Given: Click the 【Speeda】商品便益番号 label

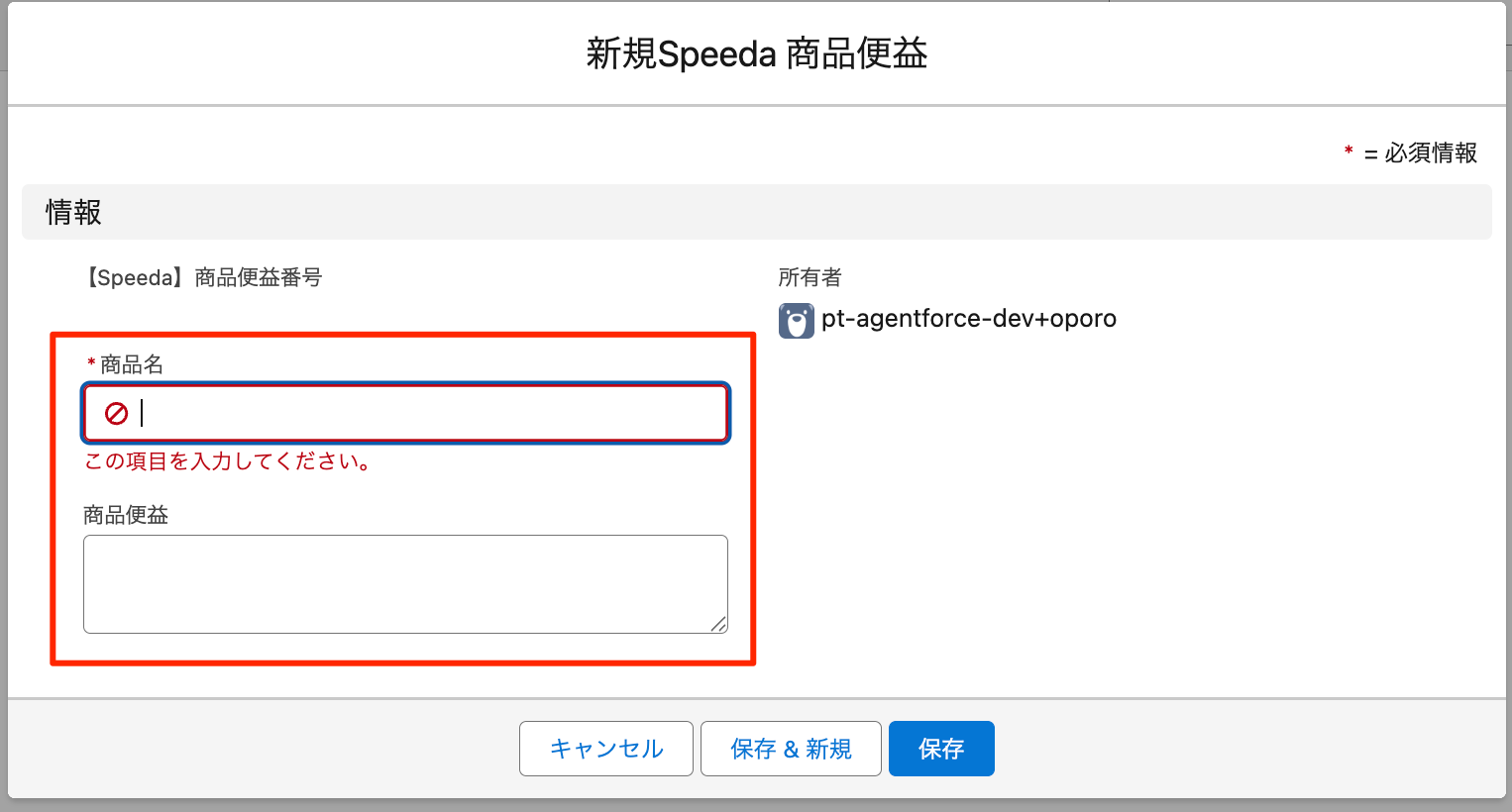Looking at the screenshot, I should (x=202, y=277).
